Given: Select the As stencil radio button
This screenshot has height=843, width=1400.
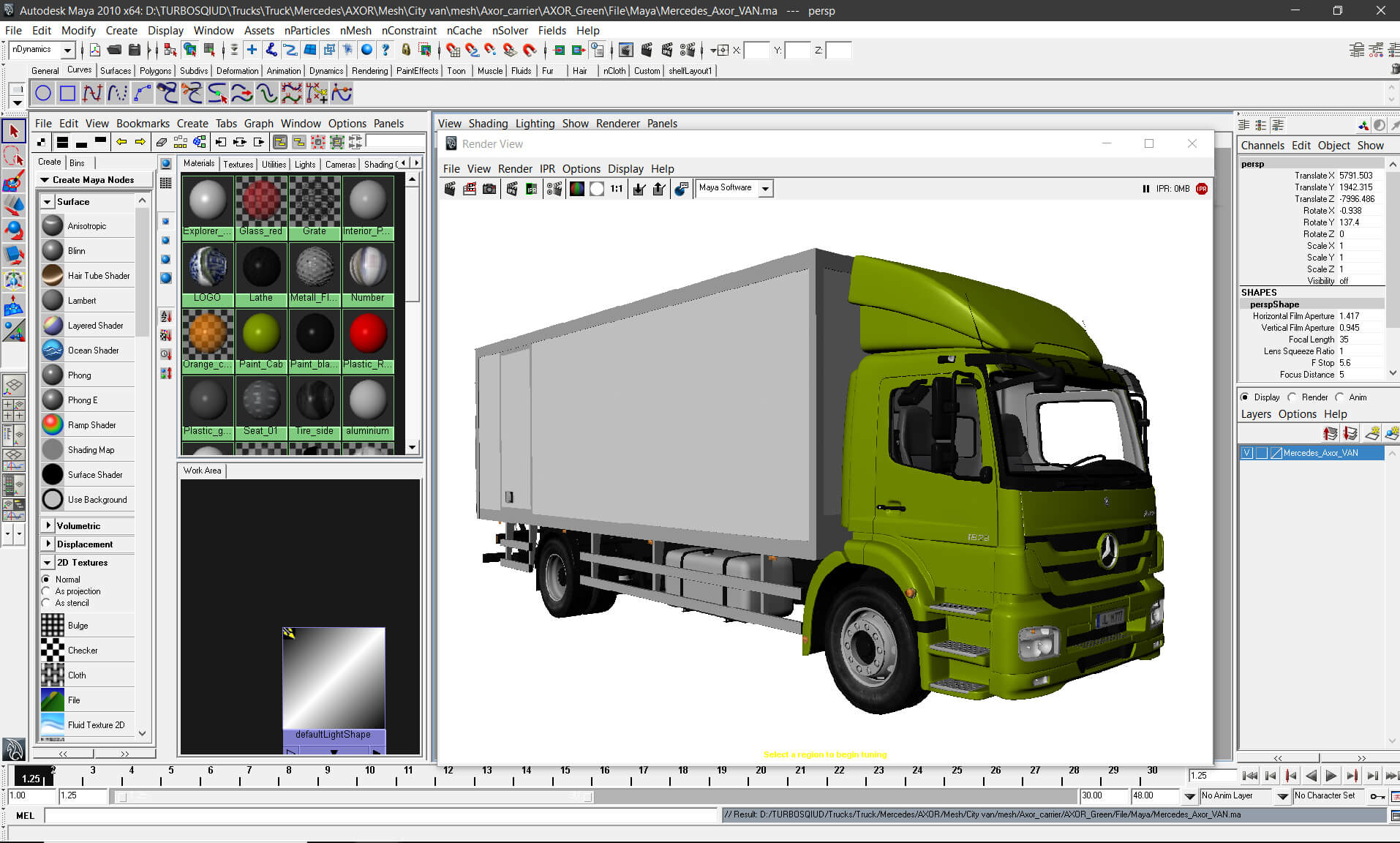Looking at the screenshot, I should pyautogui.click(x=46, y=602).
